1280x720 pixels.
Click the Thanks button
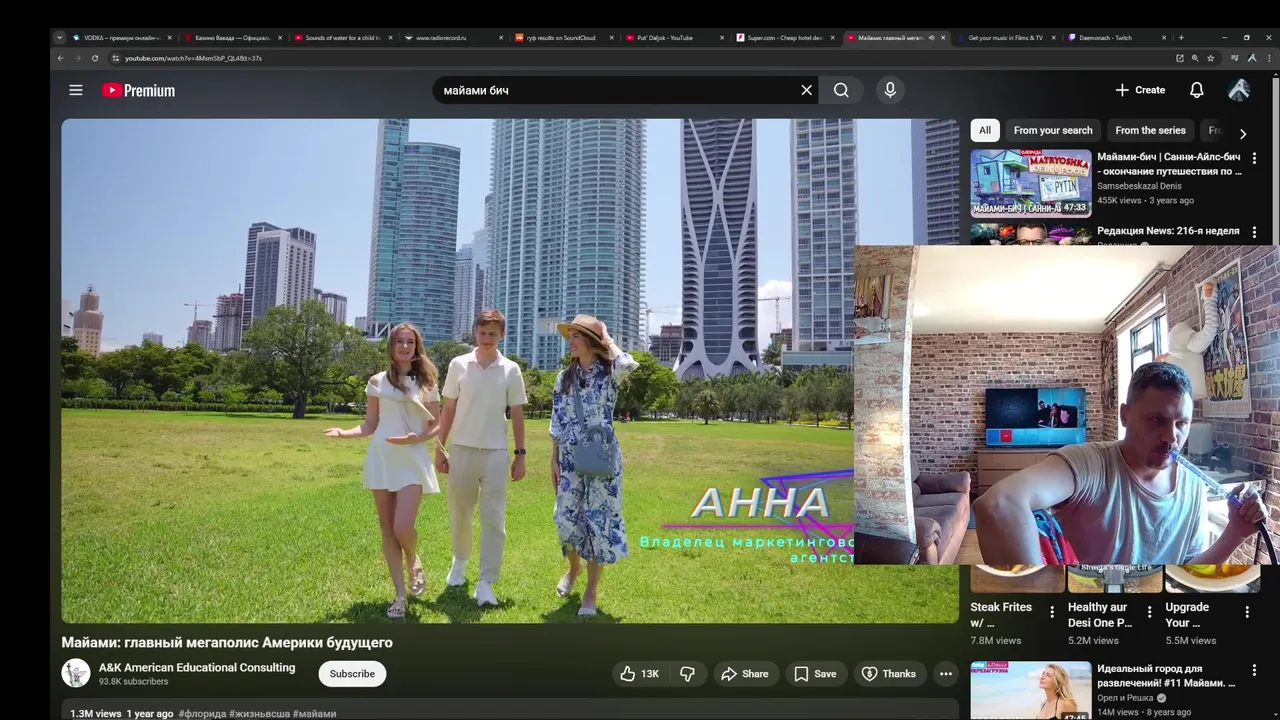889,674
